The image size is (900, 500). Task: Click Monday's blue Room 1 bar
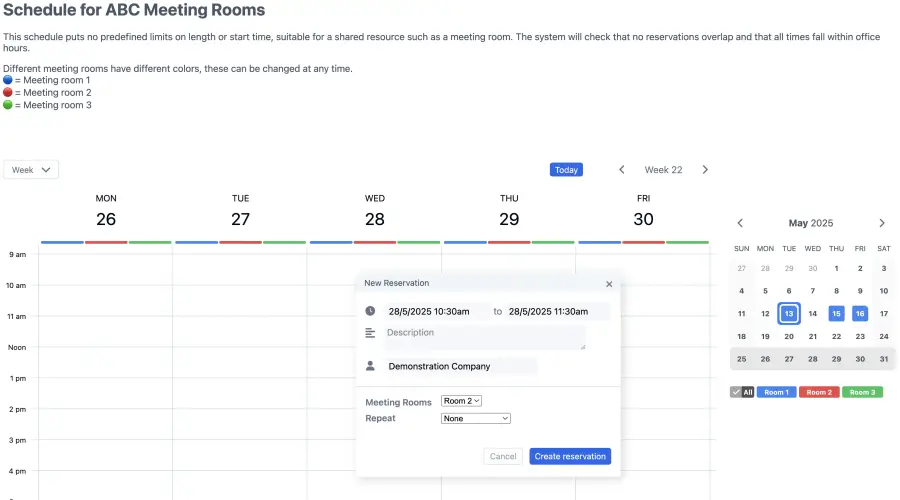(62, 242)
